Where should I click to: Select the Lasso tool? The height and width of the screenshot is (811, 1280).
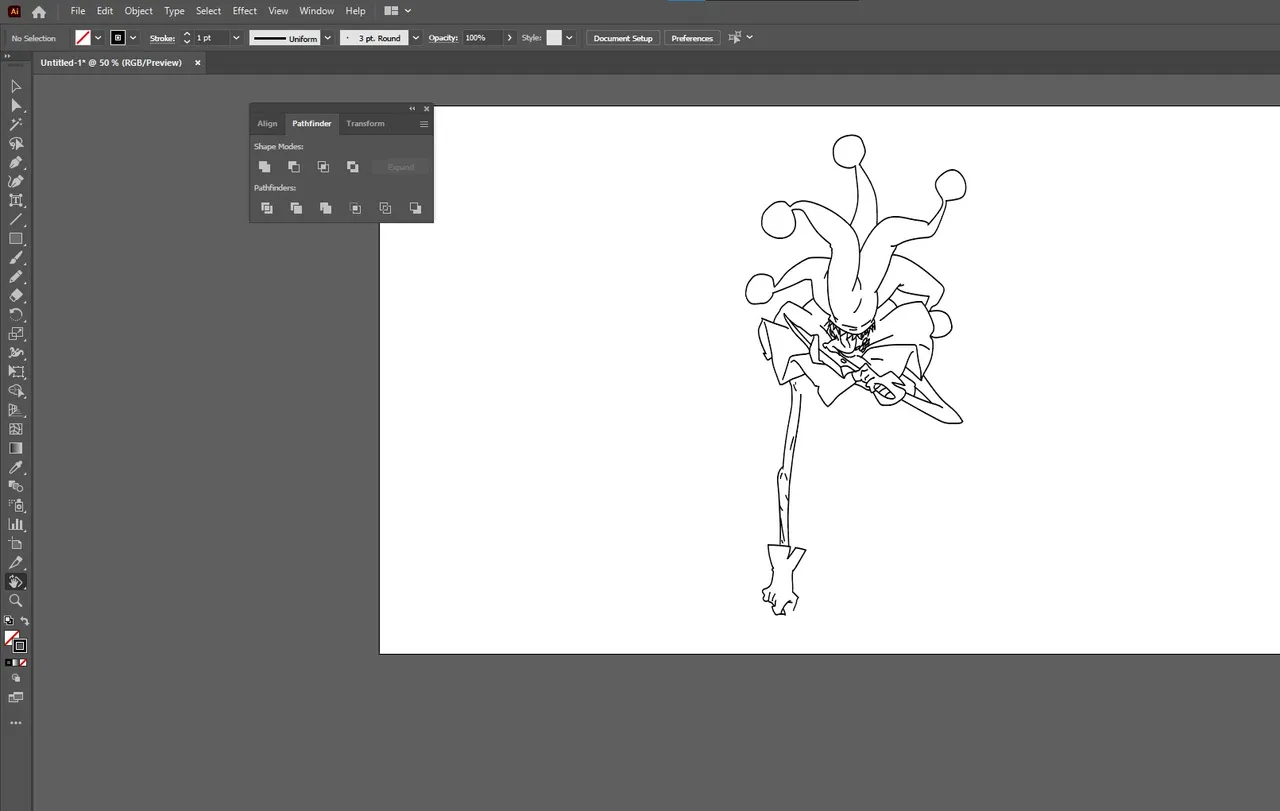pos(16,144)
